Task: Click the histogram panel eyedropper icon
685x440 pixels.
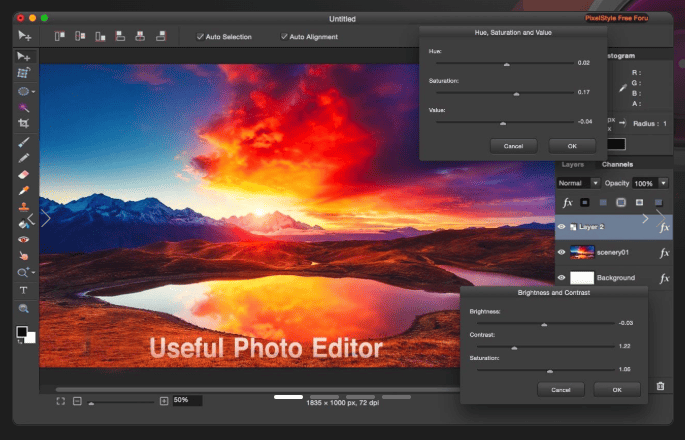Action: (x=623, y=88)
